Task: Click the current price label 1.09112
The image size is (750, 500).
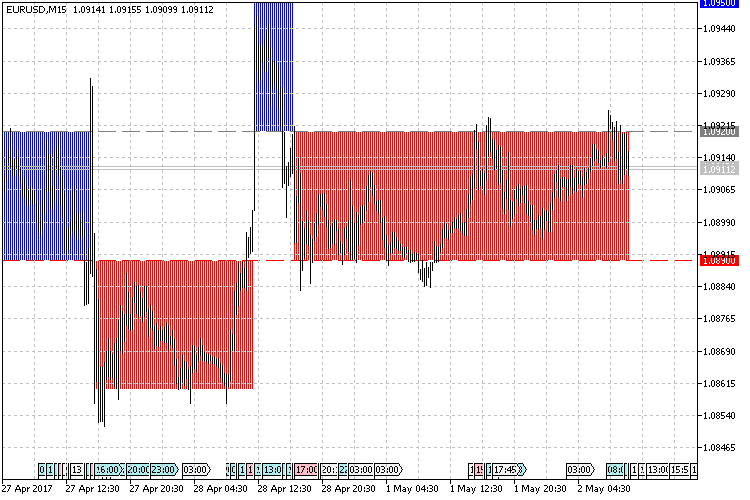Action: [x=720, y=169]
